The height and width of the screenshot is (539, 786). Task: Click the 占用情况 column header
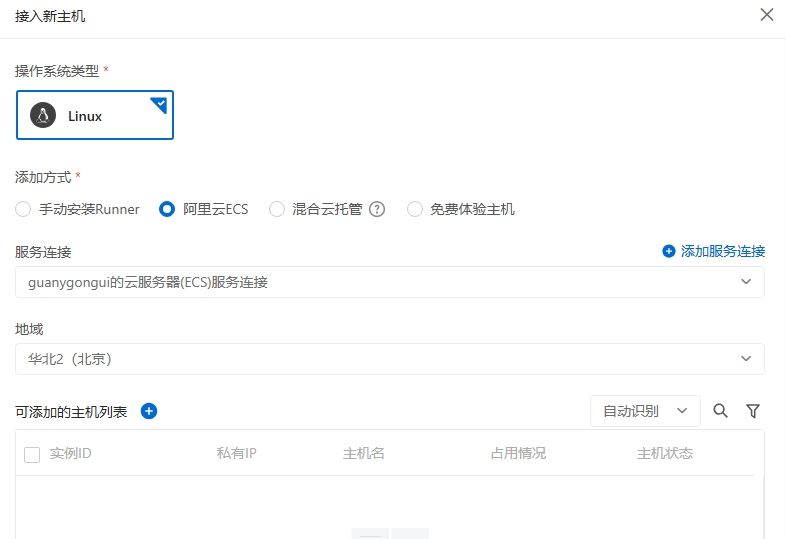518,453
